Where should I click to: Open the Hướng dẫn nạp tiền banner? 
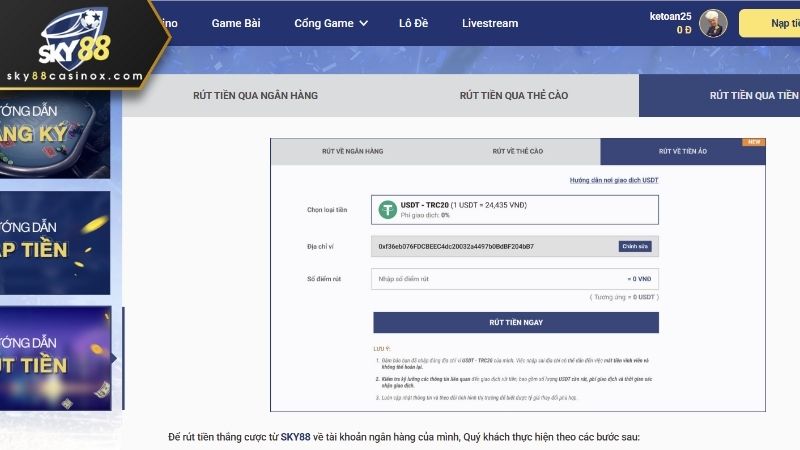point(55,243)
